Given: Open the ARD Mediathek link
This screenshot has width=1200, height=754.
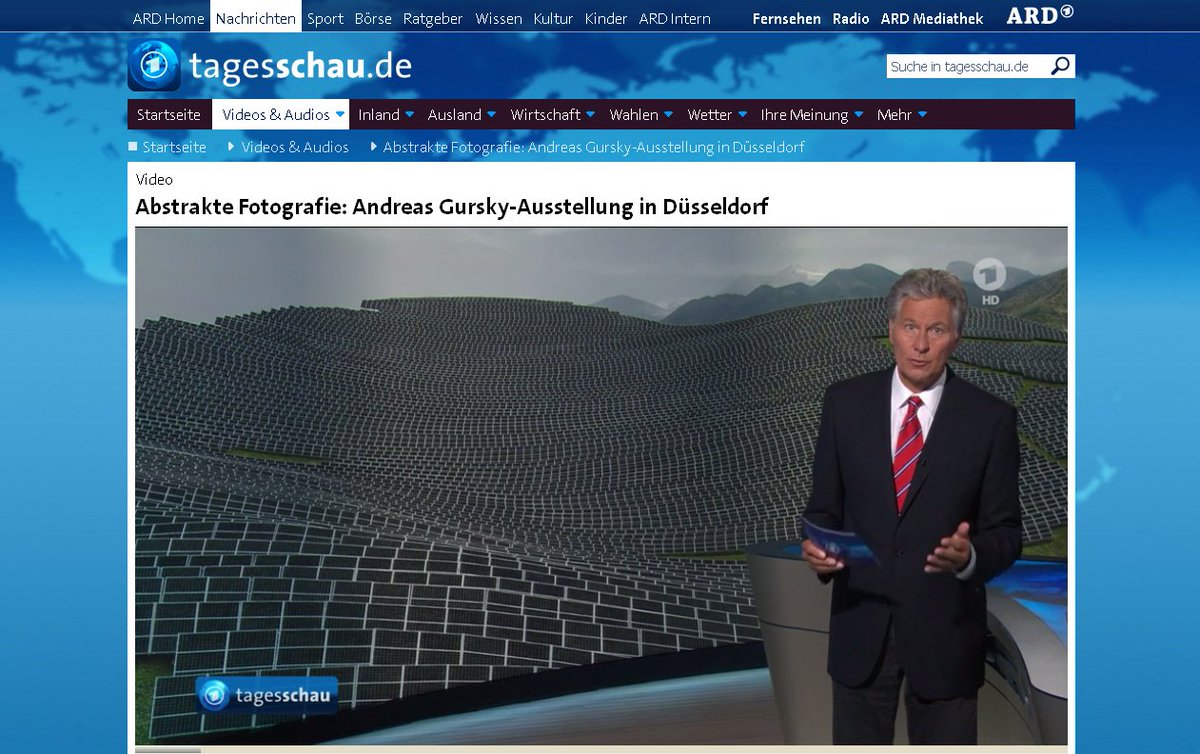Looking at the screenshot, I should pos(932,17).
